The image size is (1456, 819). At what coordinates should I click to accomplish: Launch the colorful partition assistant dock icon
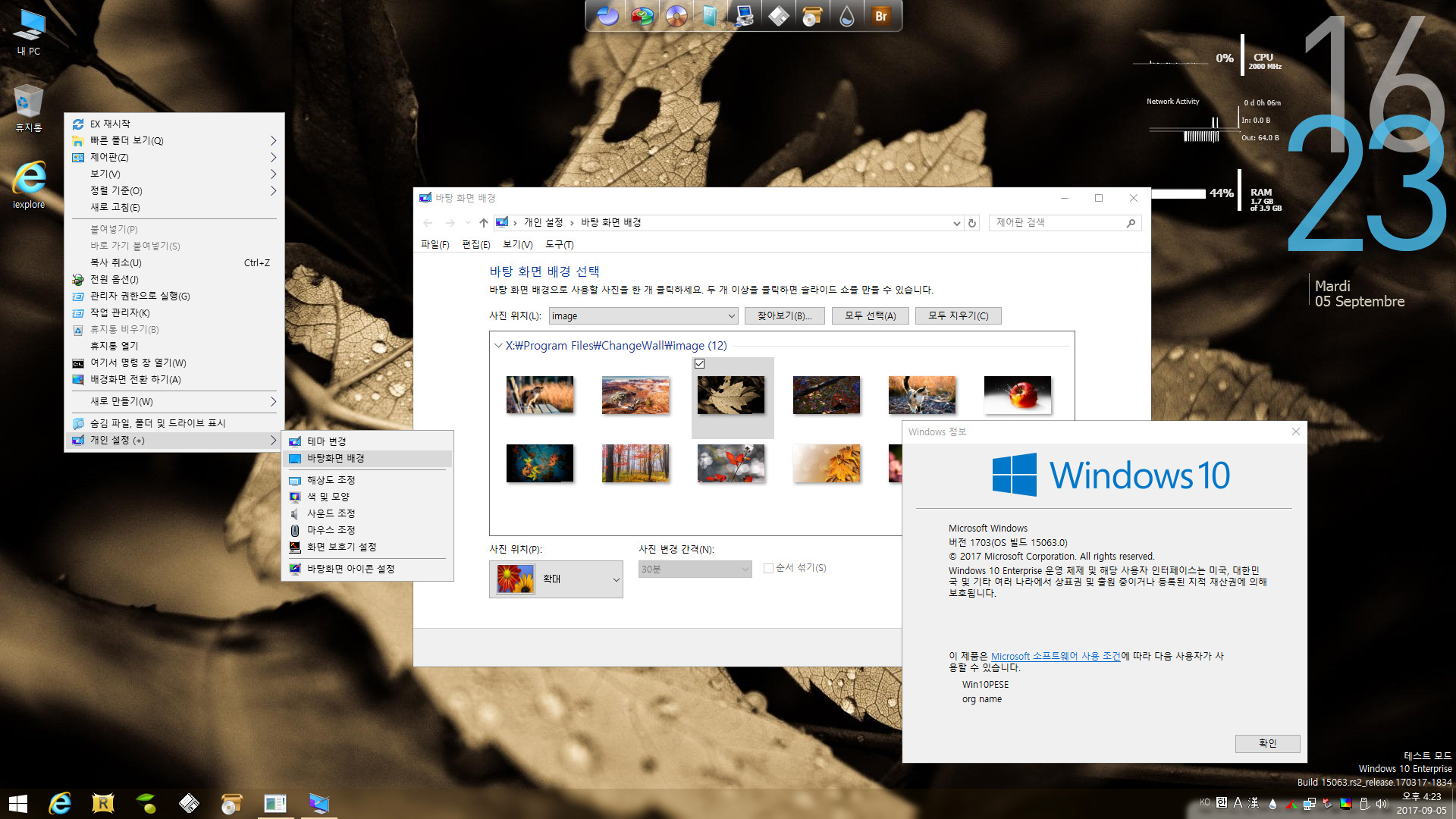[642, 16]
